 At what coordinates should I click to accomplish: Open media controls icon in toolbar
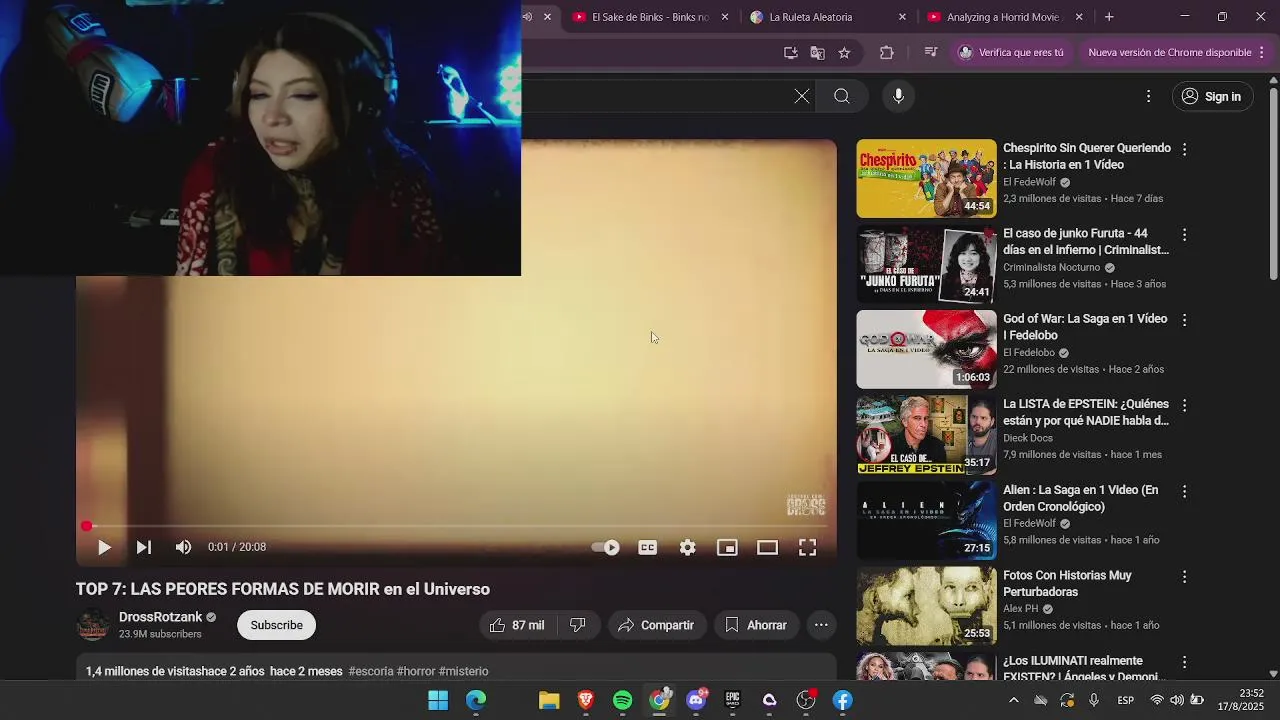[931, 52]
